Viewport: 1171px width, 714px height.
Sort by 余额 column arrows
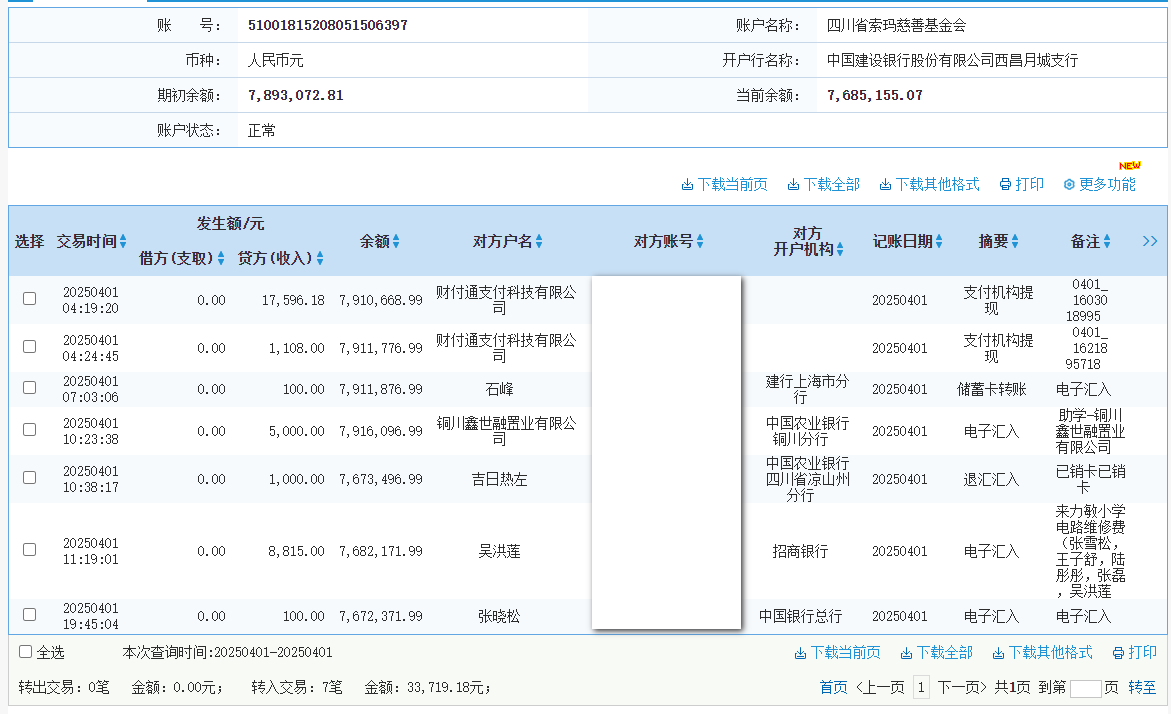coord(396,241)
